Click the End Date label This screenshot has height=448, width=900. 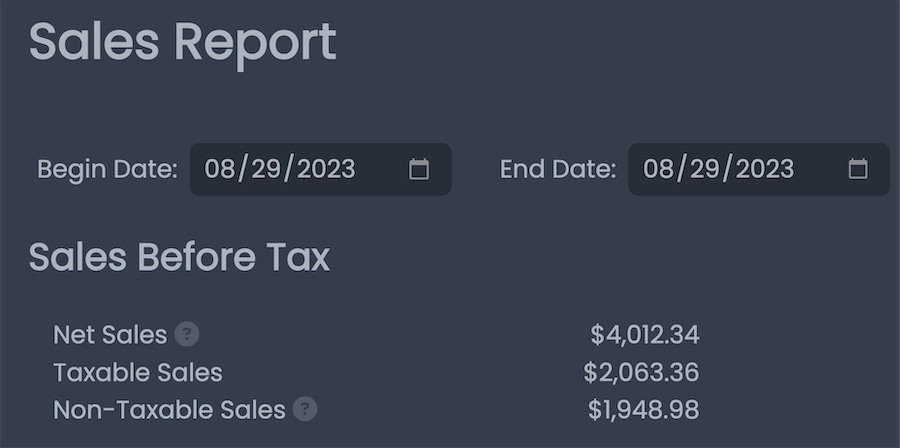point(558,169)
